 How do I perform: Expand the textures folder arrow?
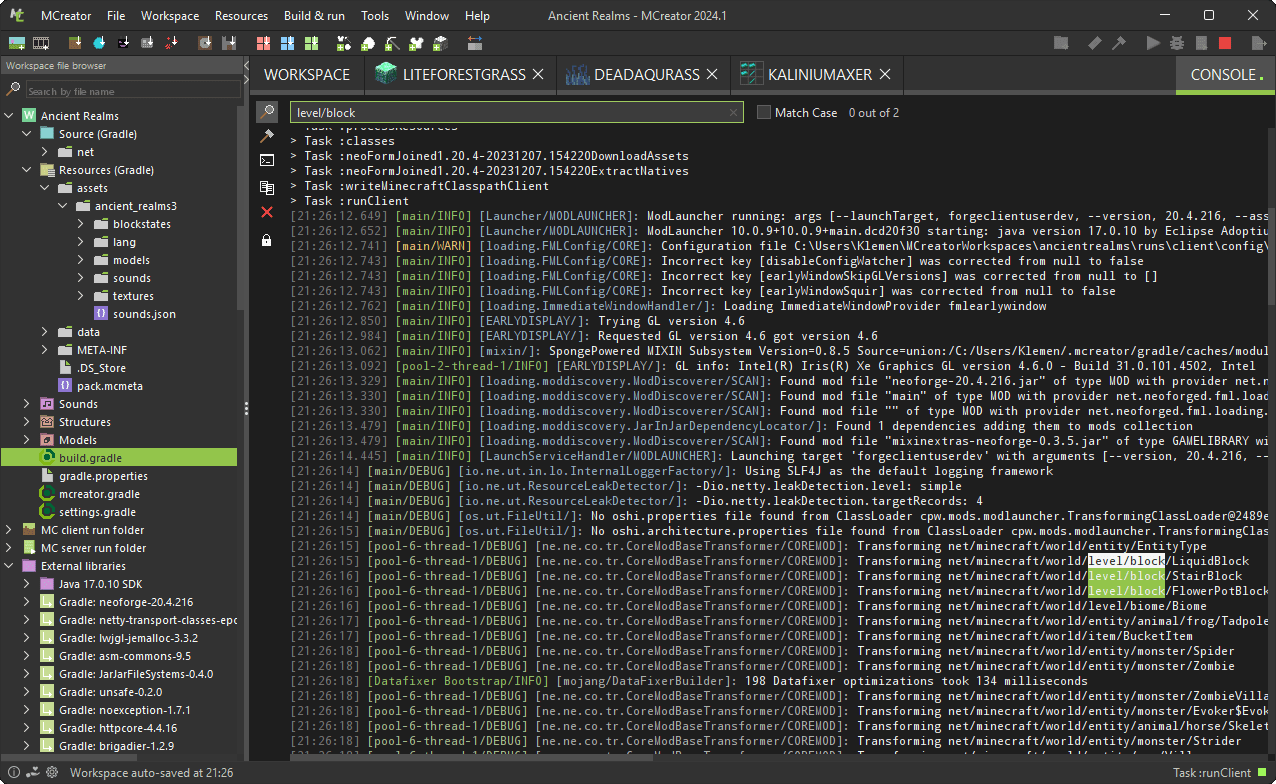pyautogui.click(x=81, y=296)
